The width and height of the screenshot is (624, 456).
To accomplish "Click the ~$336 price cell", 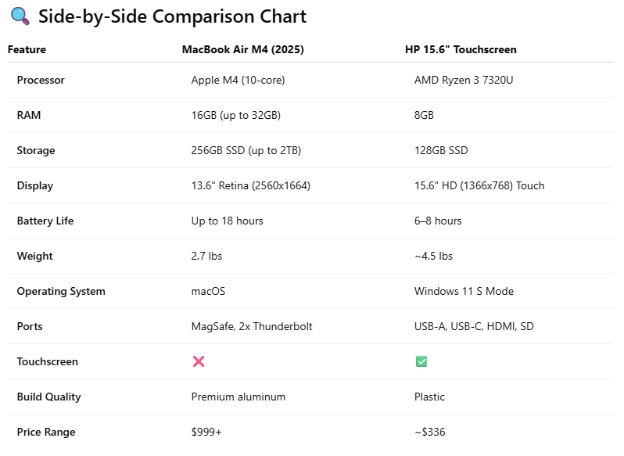I will tap(429, 432).
